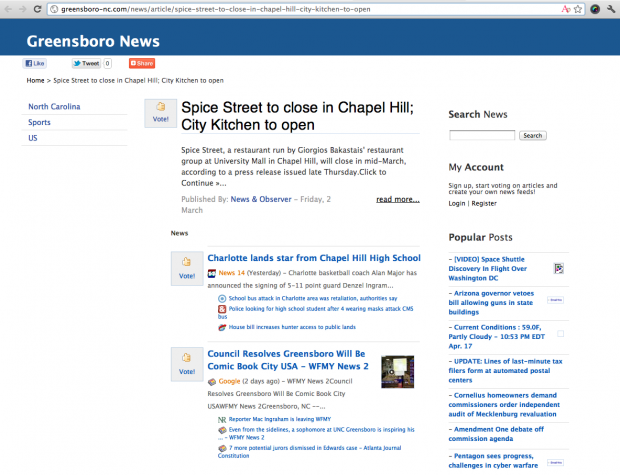
Task: Click the Search News text field
Action: coord(482,135)
